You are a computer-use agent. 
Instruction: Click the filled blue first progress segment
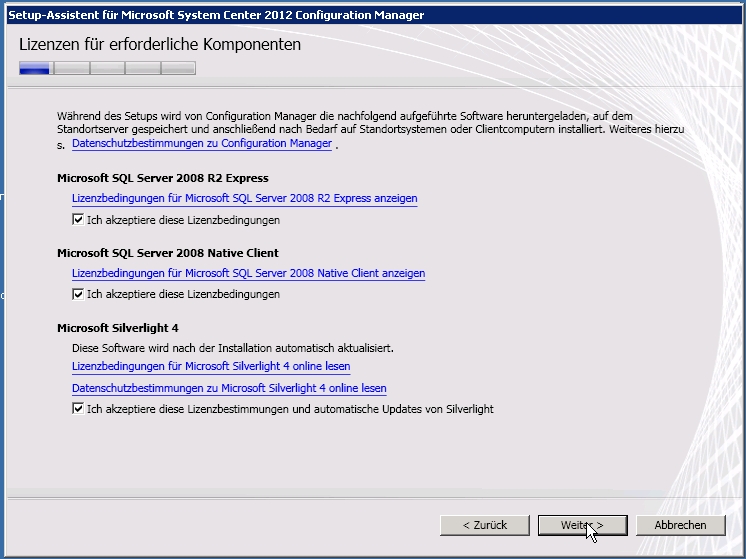(x=35, y=68)
